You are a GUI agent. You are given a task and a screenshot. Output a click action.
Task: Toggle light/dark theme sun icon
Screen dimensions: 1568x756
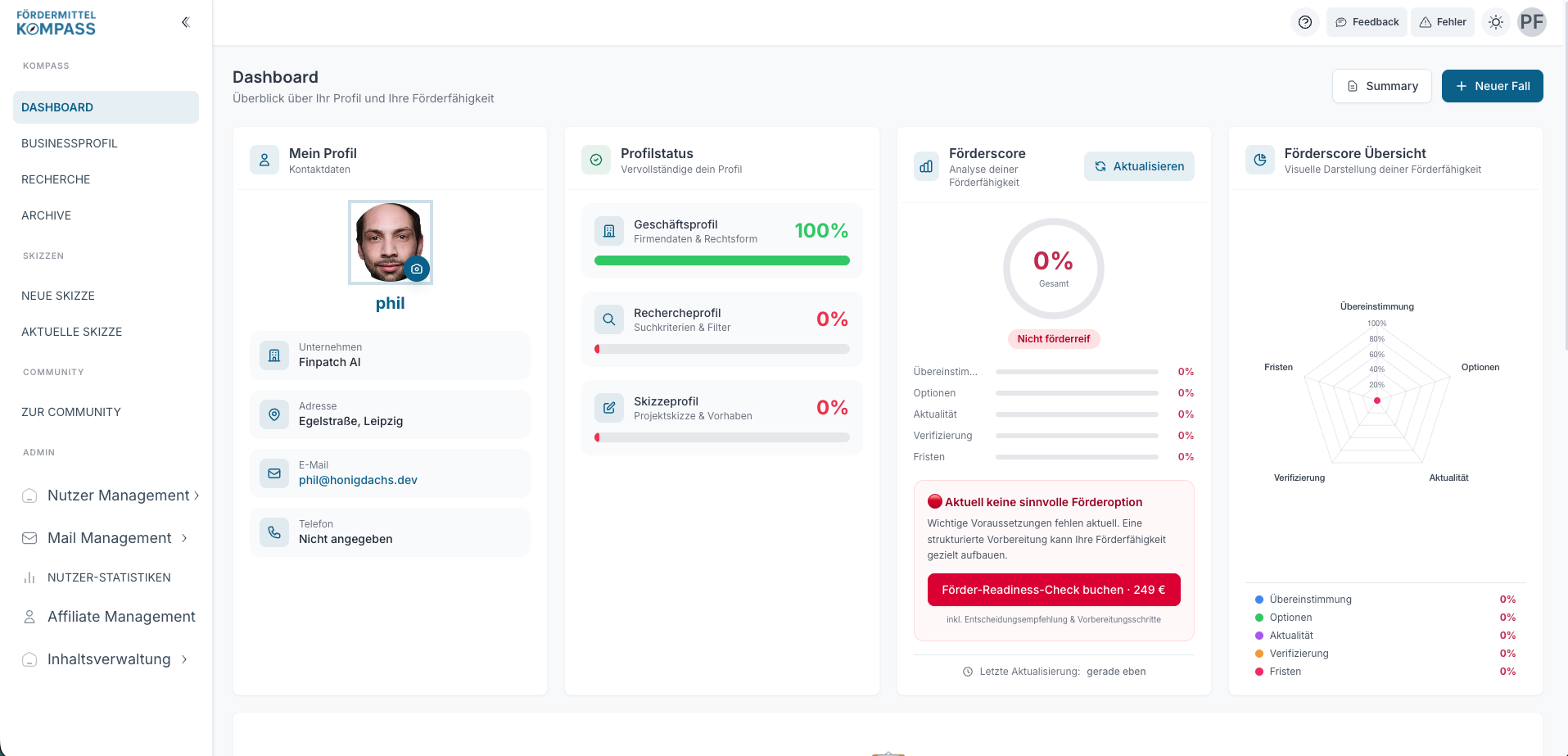[1496, 22]
